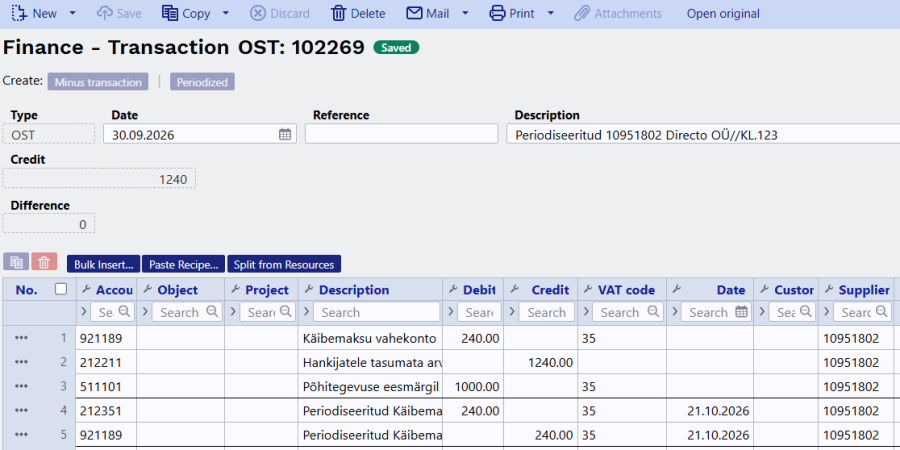Sort by the Description column header

(x=354, y=290)
